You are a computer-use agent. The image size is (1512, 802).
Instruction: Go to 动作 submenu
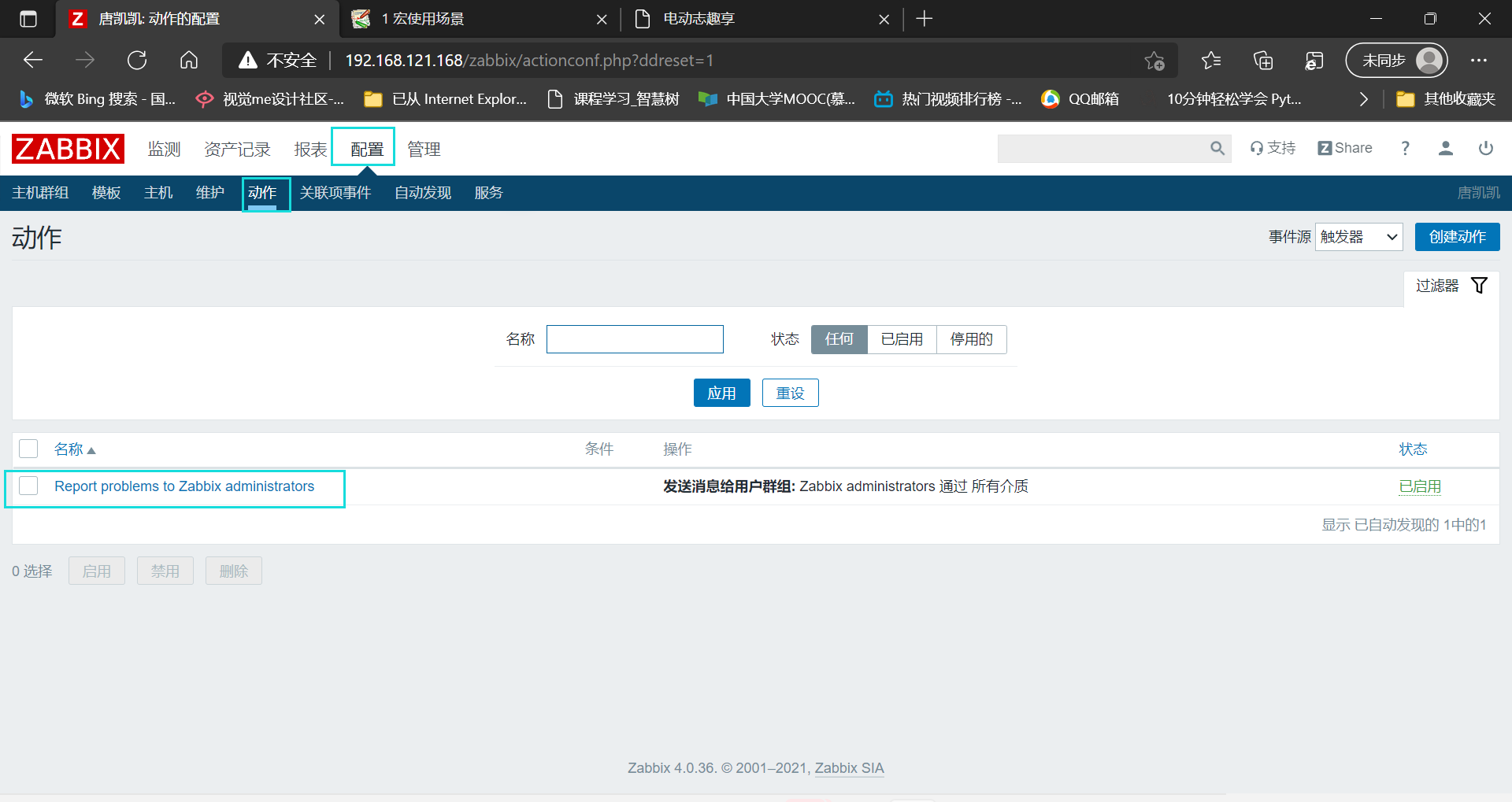(x=262, y=193)
